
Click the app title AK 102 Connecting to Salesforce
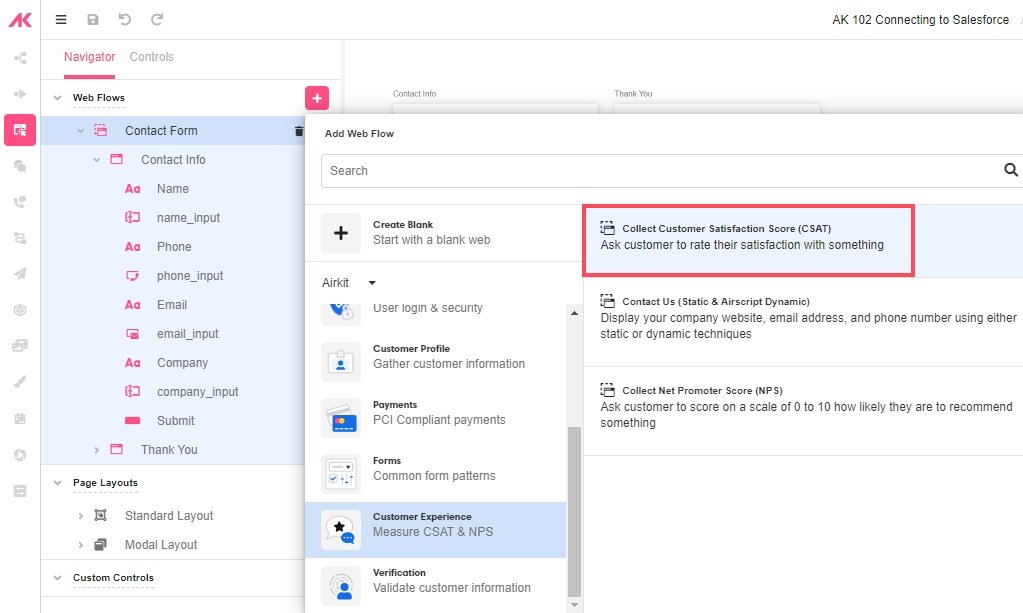coord(921,20)
